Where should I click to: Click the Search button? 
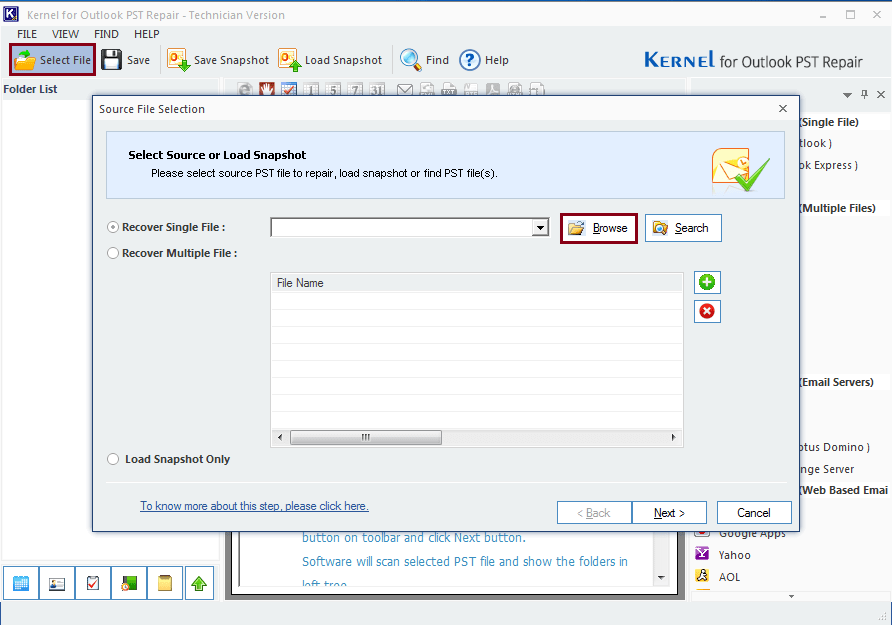click(x=683, y=228)
